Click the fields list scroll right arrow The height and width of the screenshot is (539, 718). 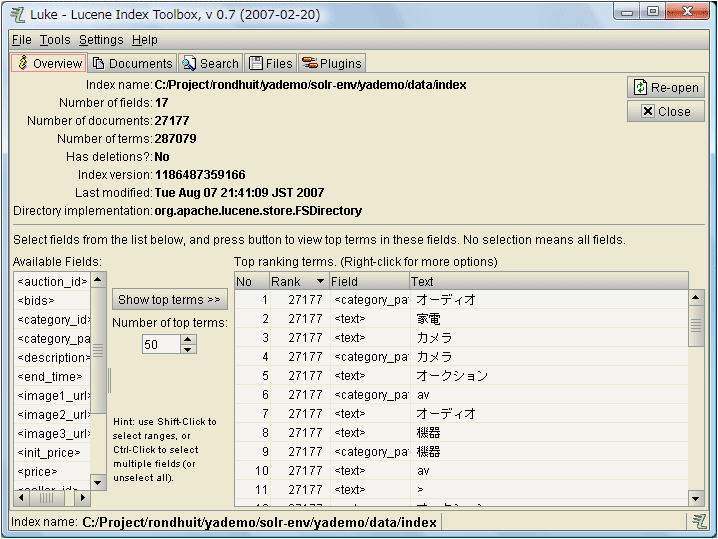82,497
